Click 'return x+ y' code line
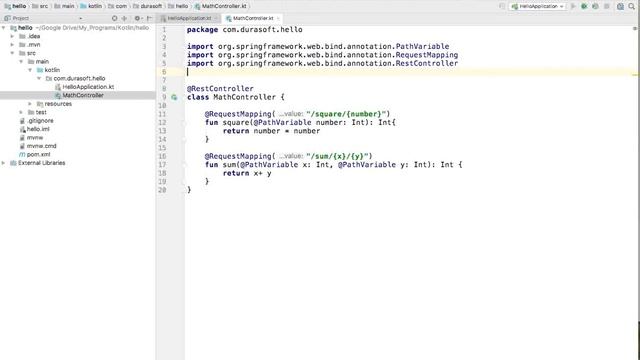This screenshot has width=640, height=360. click(x=247, y=173)
